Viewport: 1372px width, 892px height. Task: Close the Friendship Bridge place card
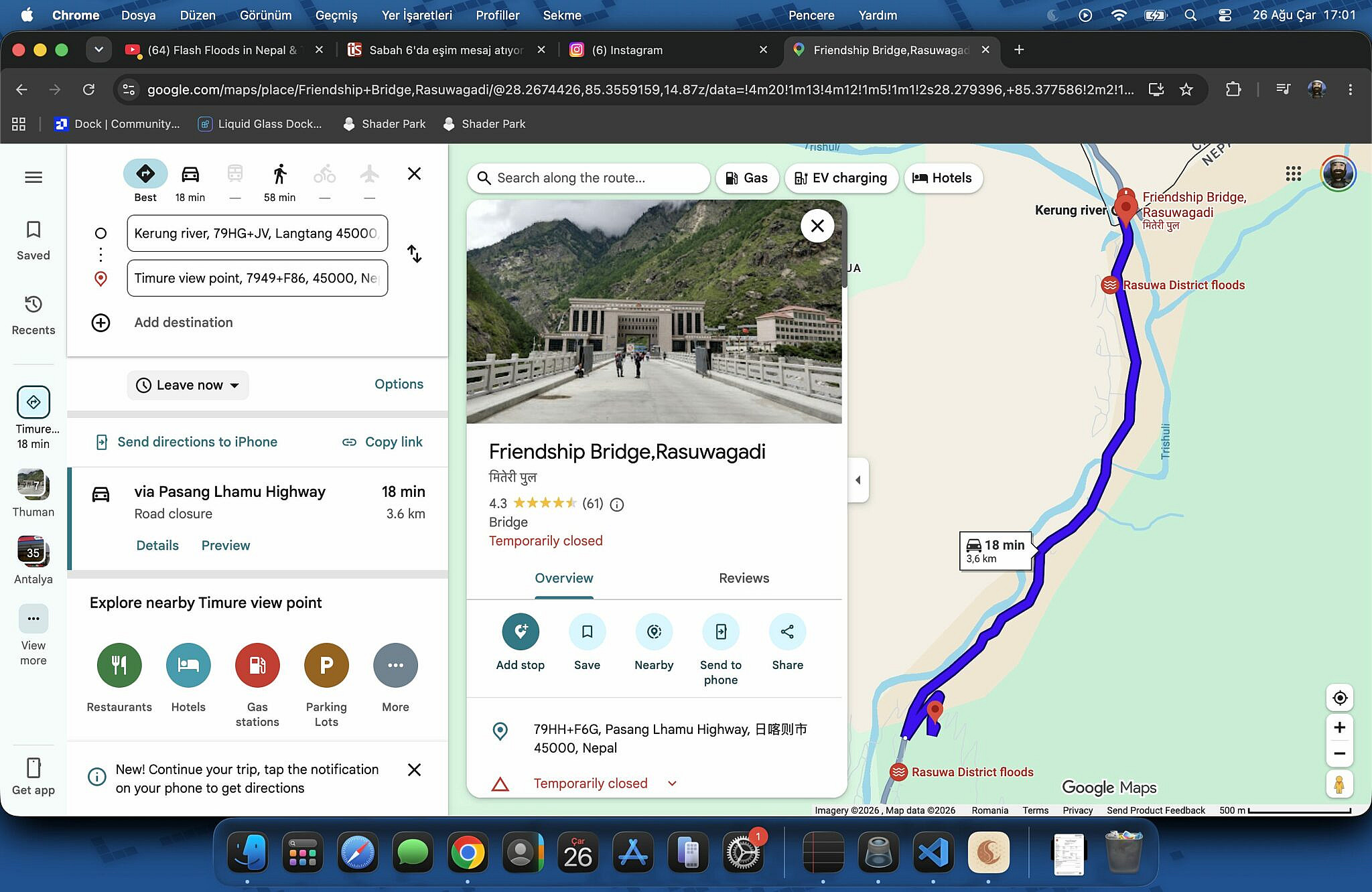coord(817,226)
